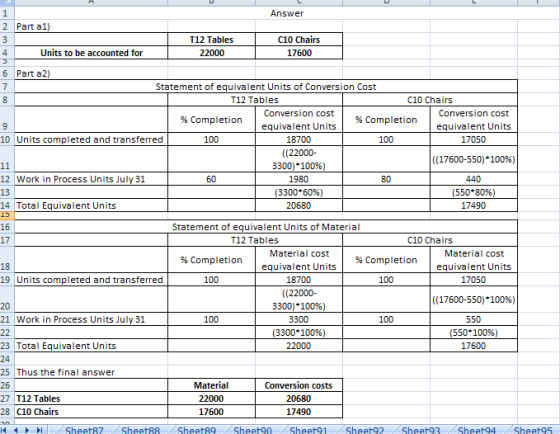
Task: Open the Sheet94 tab
Action: [x=477, y=430]
